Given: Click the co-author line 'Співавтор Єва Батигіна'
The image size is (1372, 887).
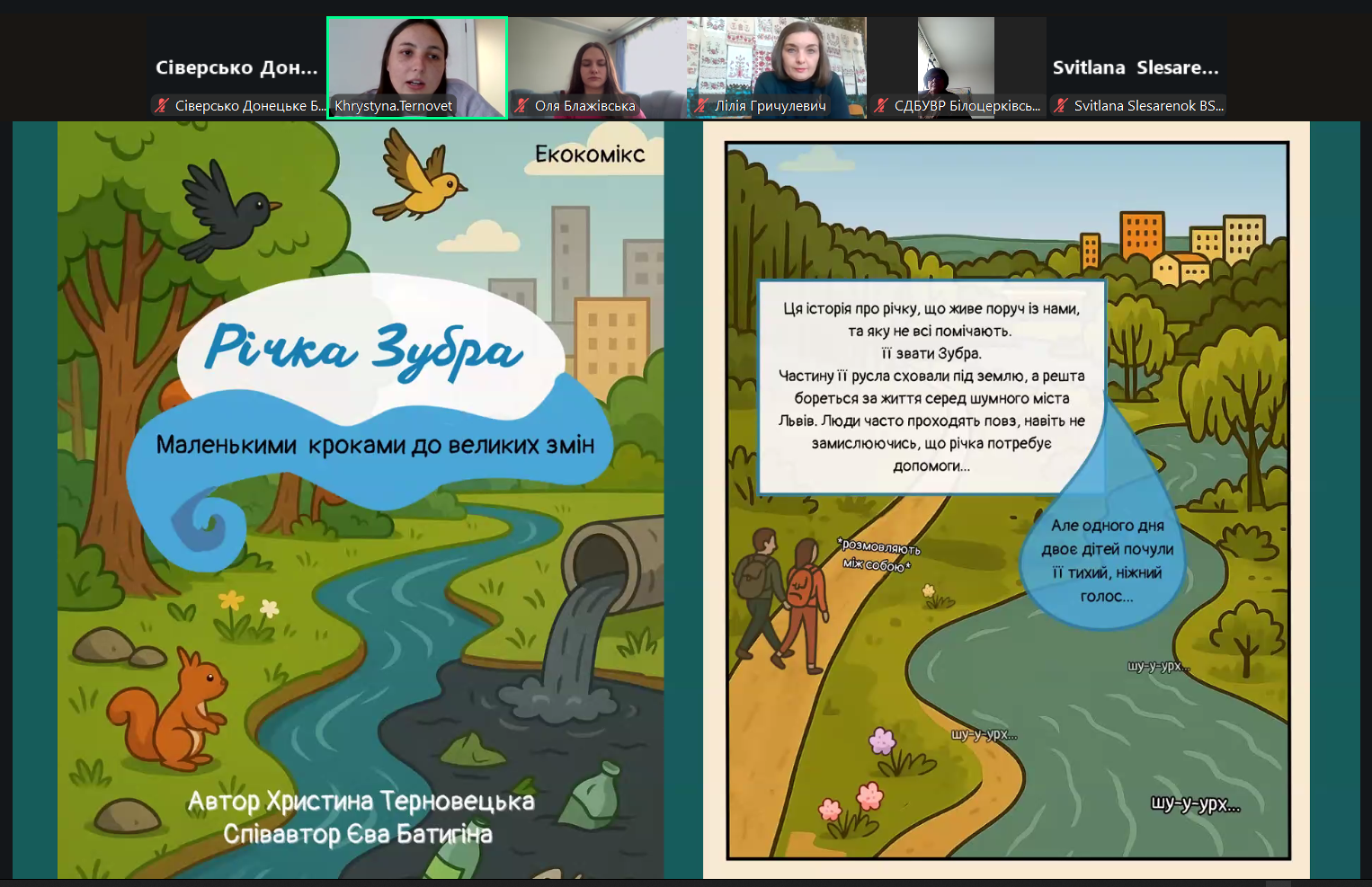Looking at the screenshot, I should (x=358, y=834).
